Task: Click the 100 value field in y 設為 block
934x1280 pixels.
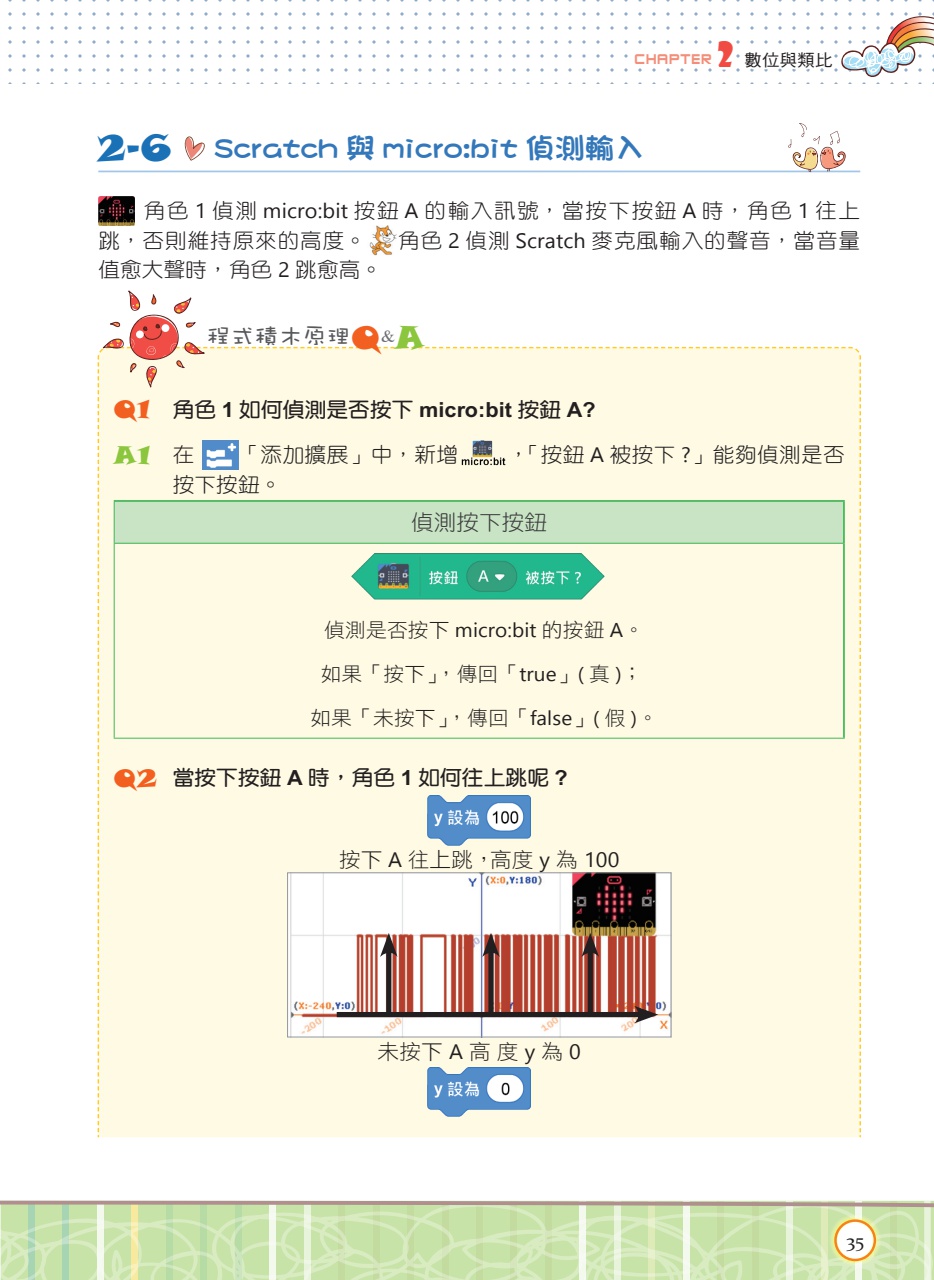Action: click(x=506, y=818)
